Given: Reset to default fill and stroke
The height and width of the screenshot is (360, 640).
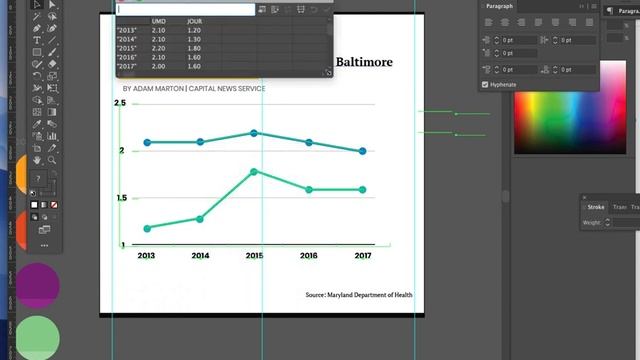Looking at the screenshot, I should point(33,193).
